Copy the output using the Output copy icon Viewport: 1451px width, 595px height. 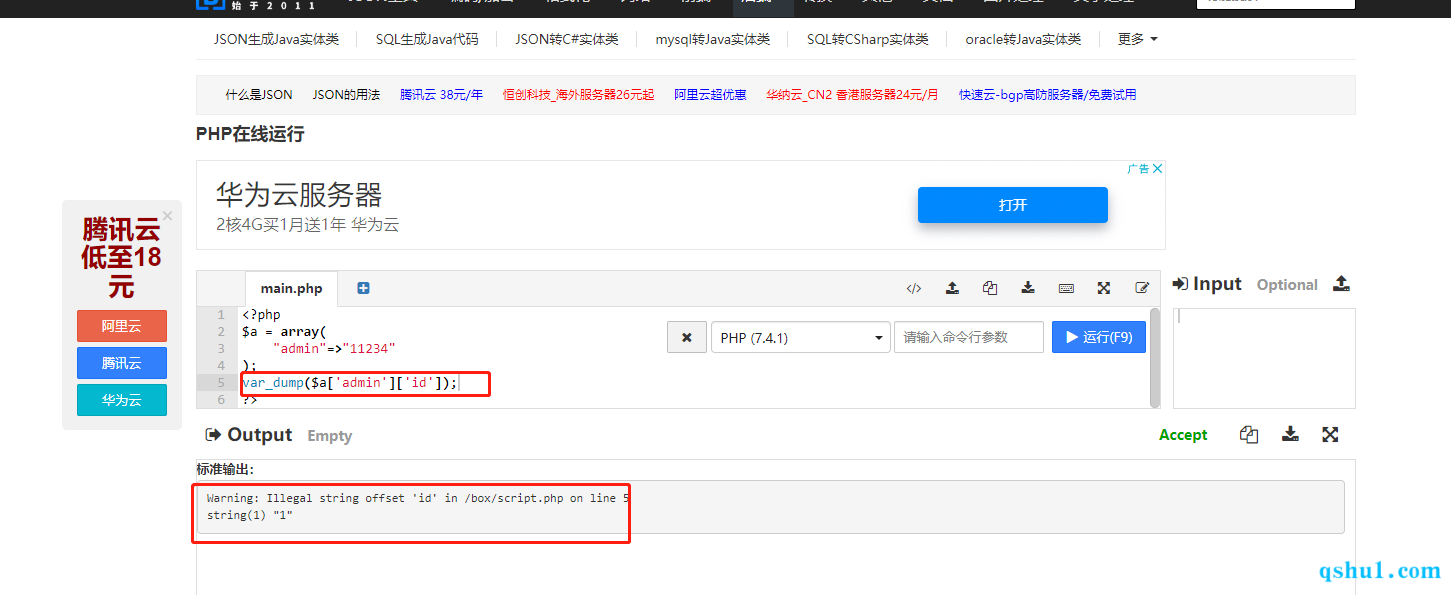click(1249, 435)
